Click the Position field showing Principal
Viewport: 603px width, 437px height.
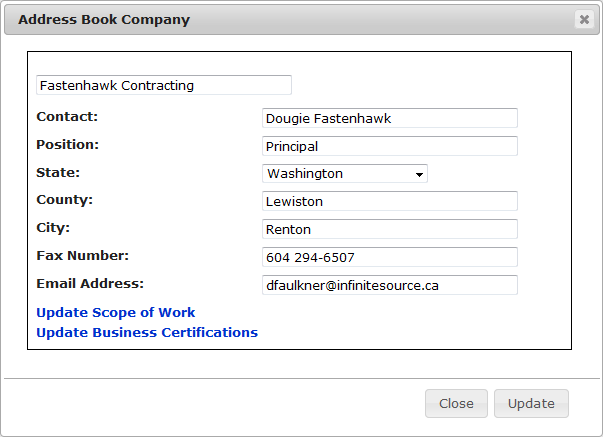tap(389, 146)
